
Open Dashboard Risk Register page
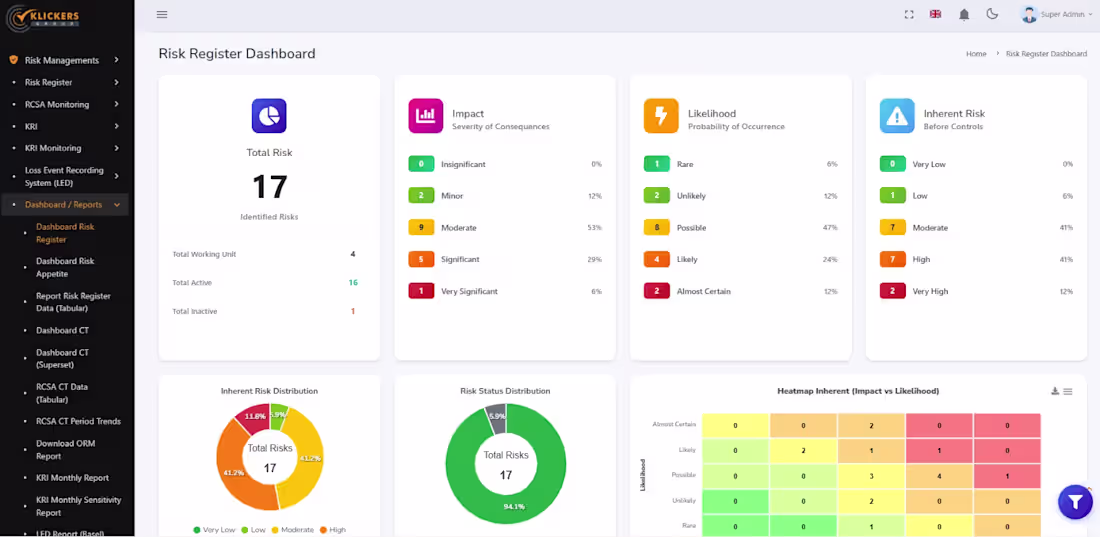65,233
